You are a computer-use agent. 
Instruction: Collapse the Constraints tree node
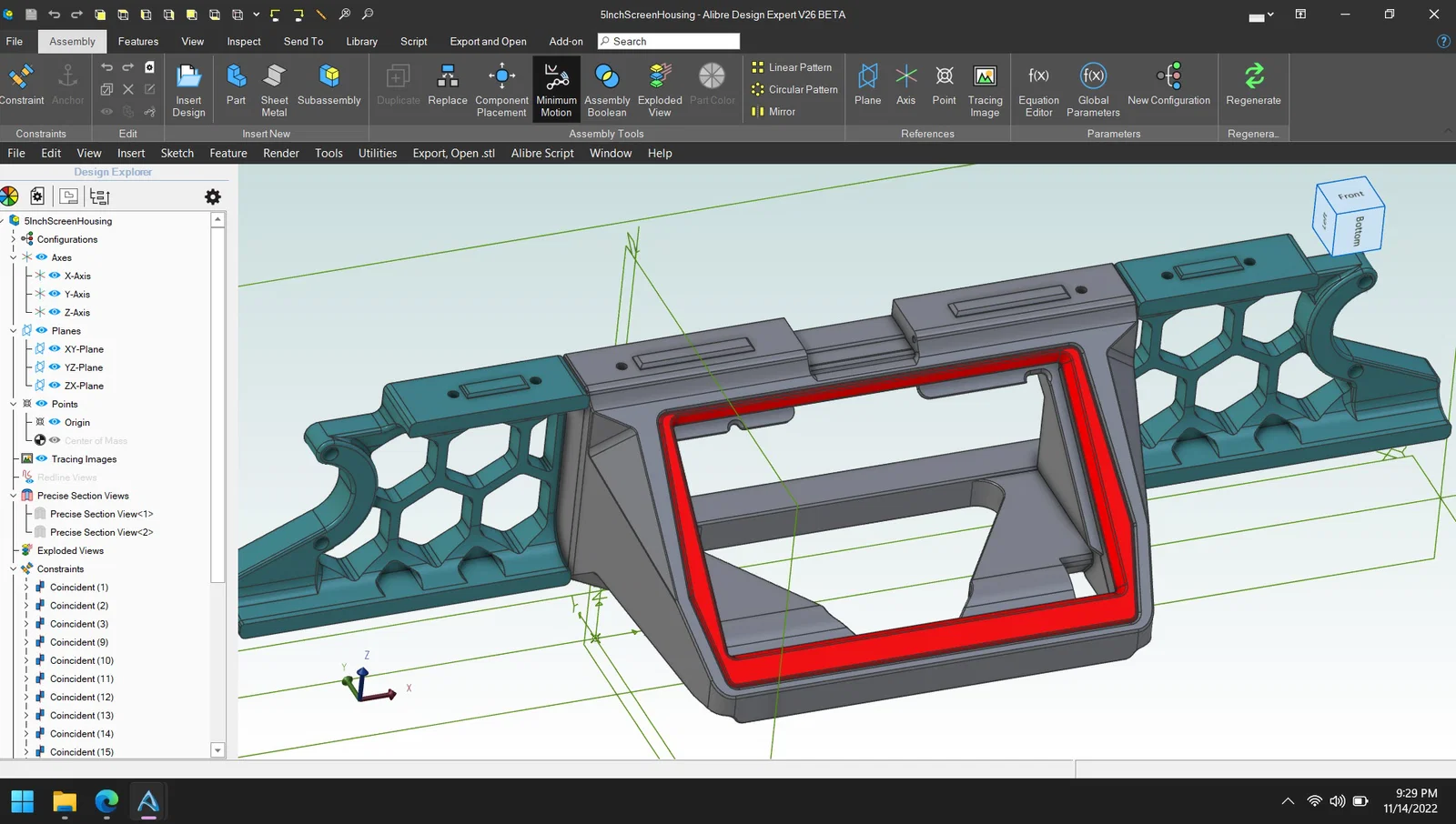click(14, 569)
